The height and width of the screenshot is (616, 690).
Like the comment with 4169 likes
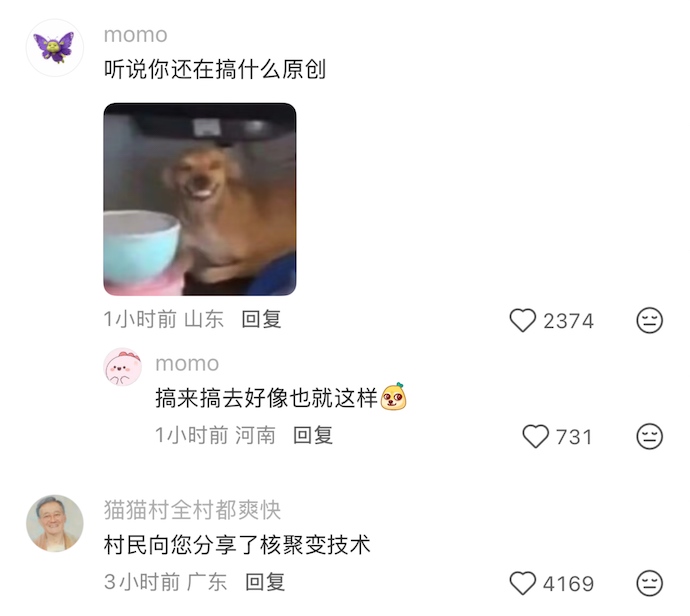click(522, 583)
